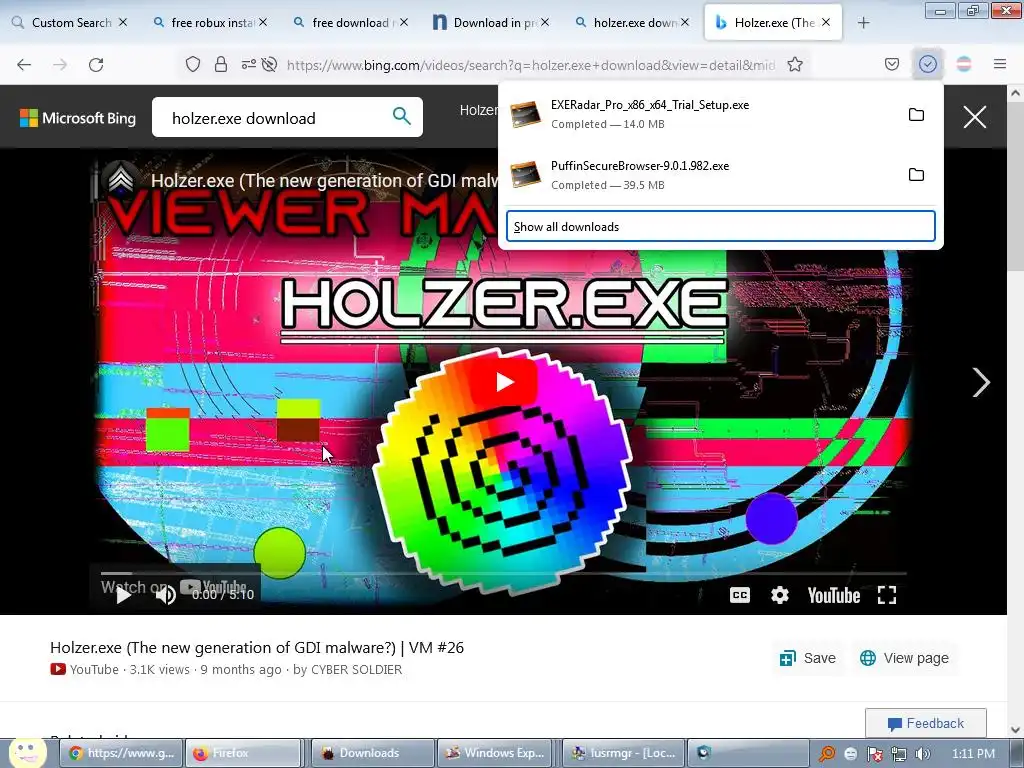Viewport: 1024px width, 768px height.
Task: Open a new tab with the plus icon
Action: [x=863, y=23]
